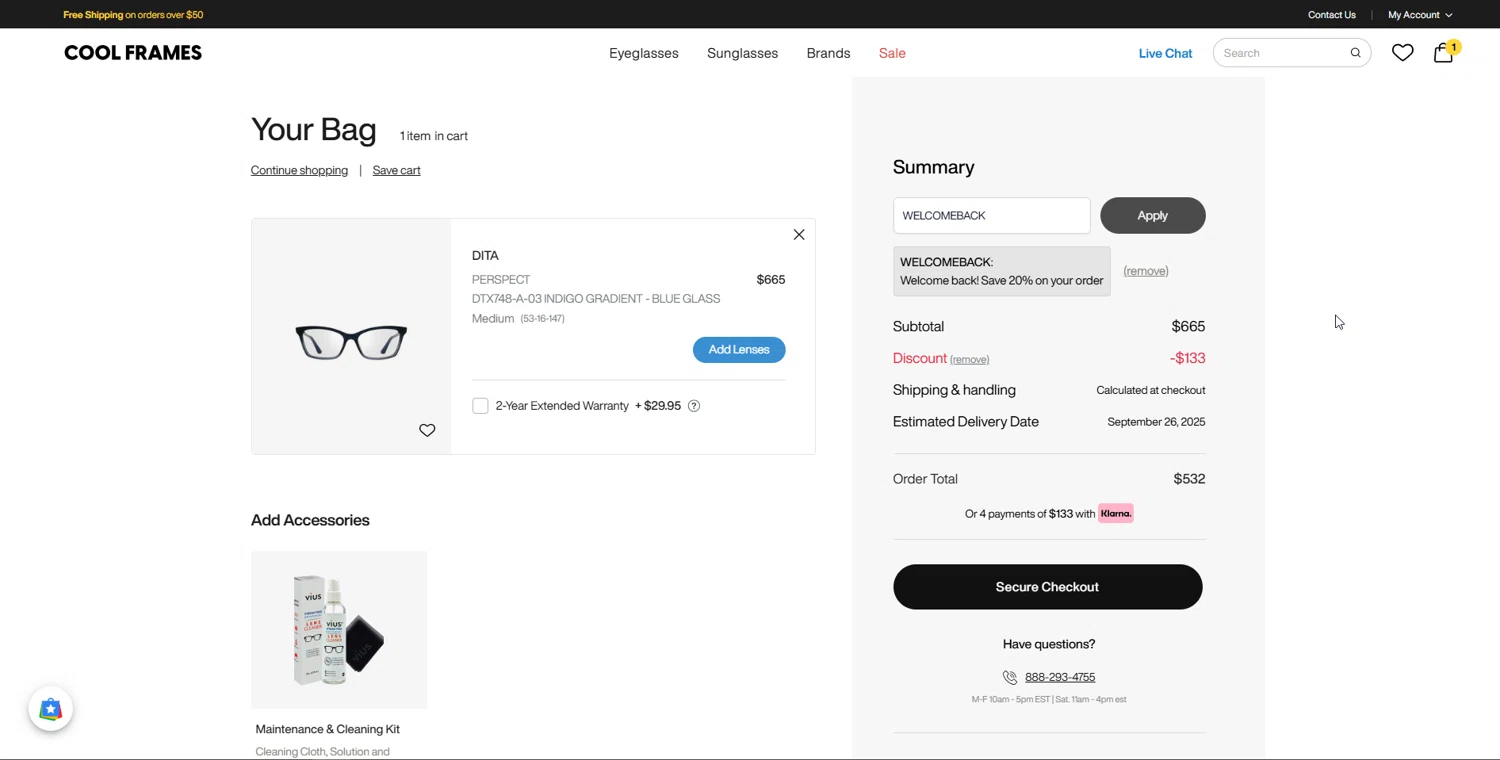Favorite the DITA glasses with heart icon

427,430
